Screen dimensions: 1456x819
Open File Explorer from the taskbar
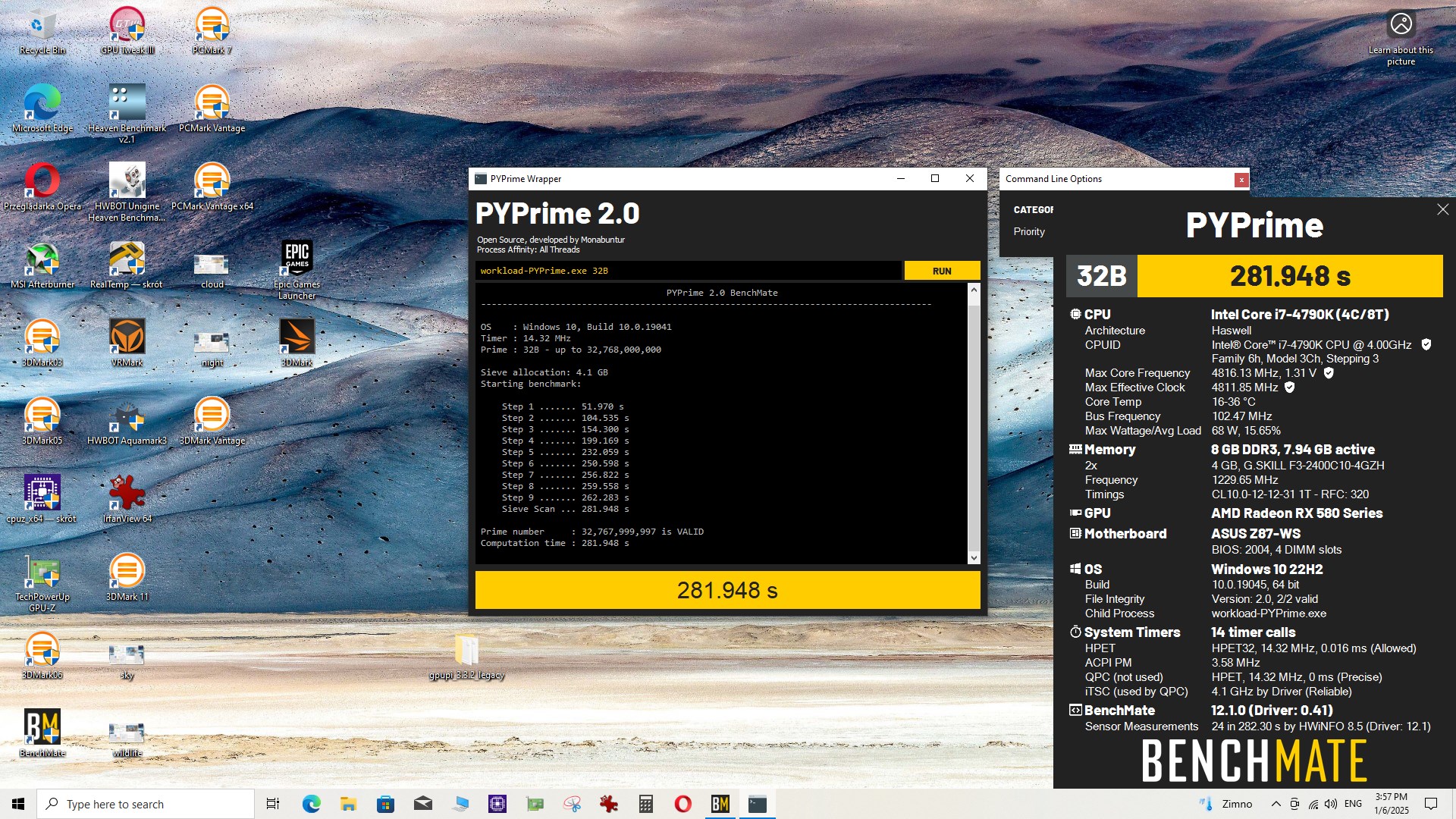click(x=348, y=804)
